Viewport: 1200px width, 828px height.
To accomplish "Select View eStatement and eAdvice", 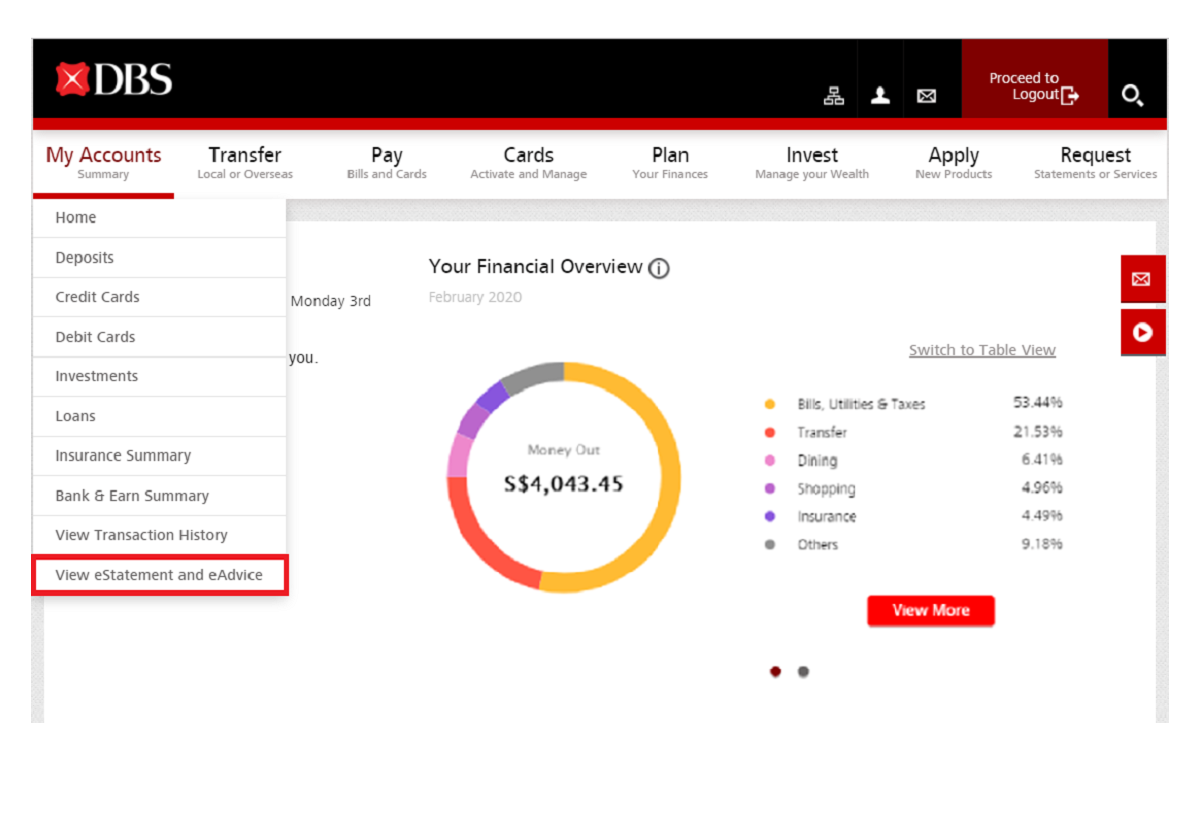I will point(159,575).
